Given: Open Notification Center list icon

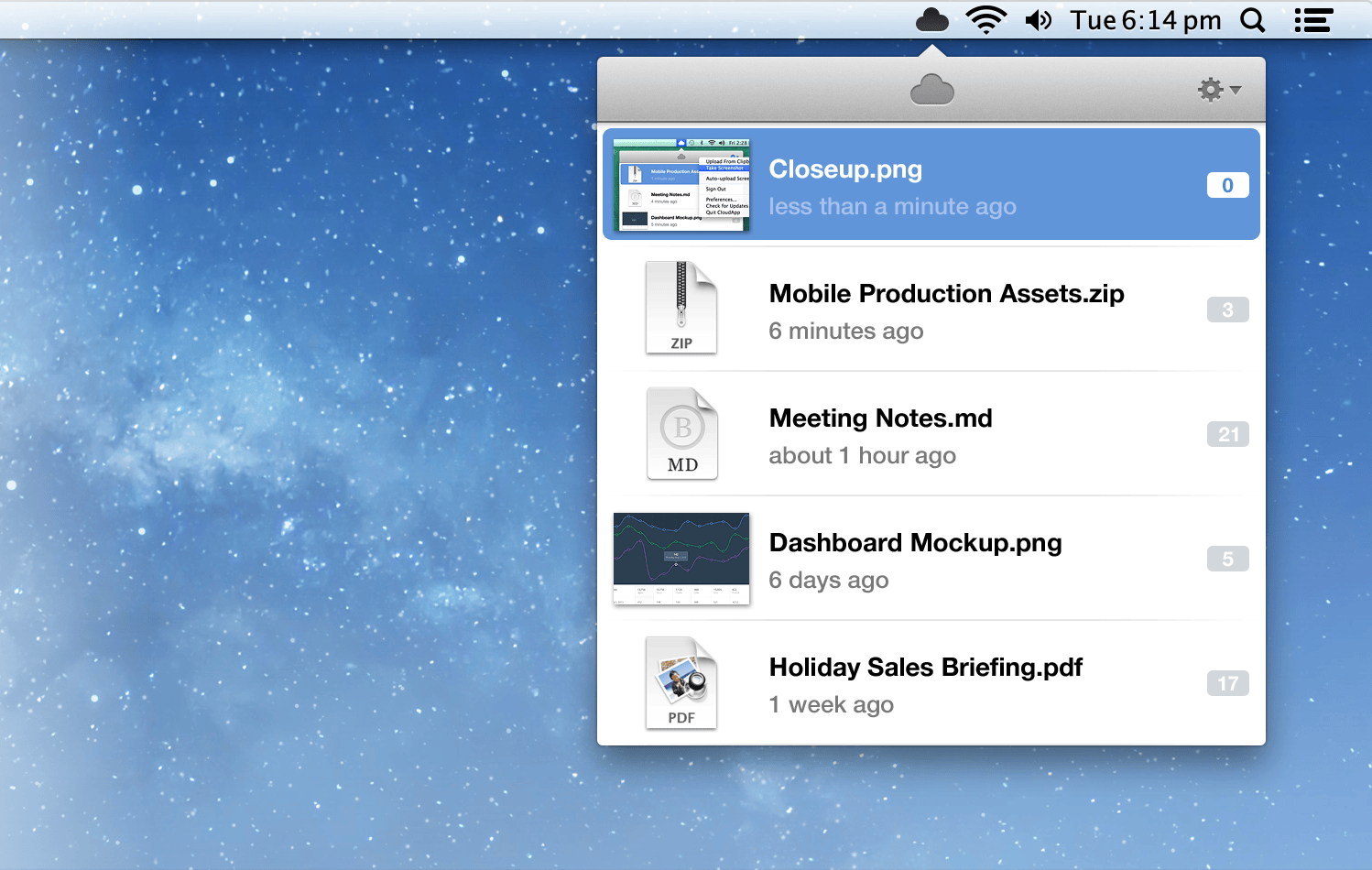Looking at the screenshot, I should pyautogui.click(x=1312, y=19).
